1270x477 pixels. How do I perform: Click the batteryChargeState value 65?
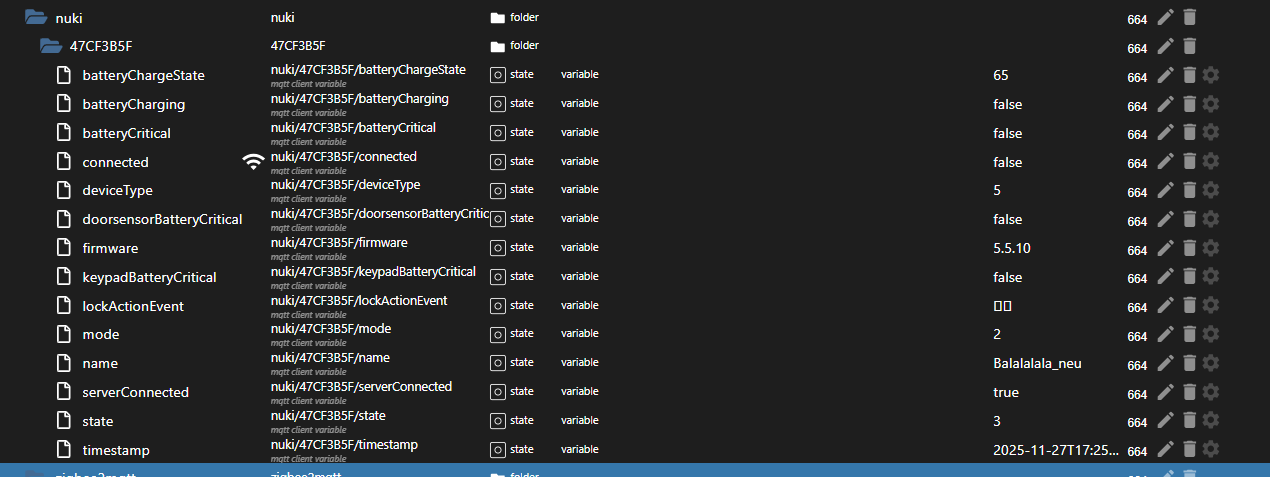tap(1001, 75)
